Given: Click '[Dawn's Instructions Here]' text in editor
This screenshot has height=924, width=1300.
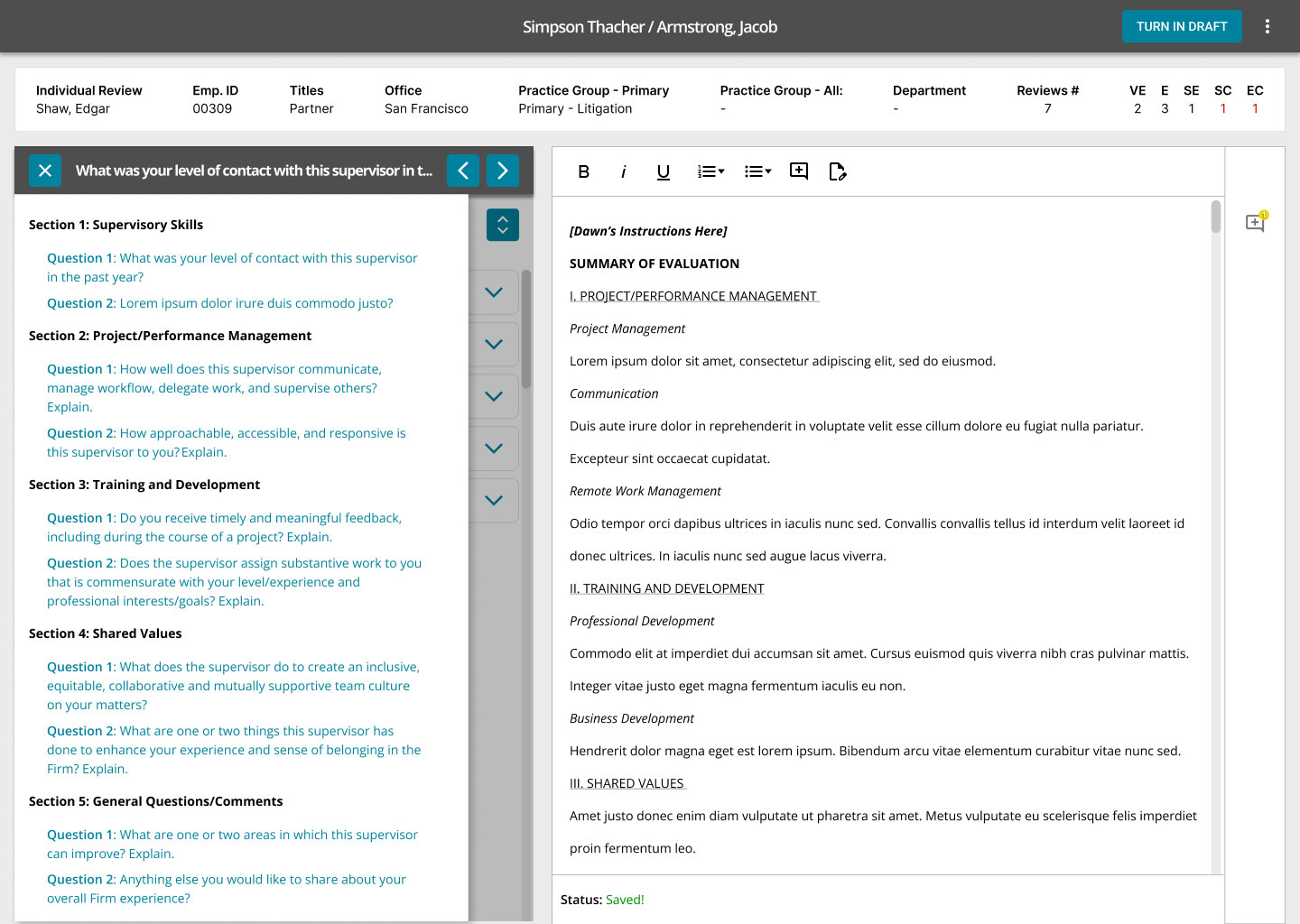Looking at the screenshot, I should 648,231.
